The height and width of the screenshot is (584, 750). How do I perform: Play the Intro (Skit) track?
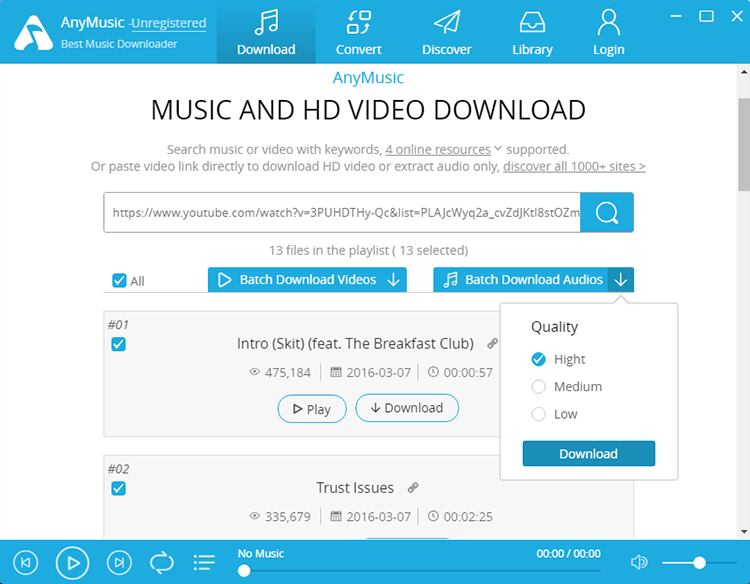[312, 409]
